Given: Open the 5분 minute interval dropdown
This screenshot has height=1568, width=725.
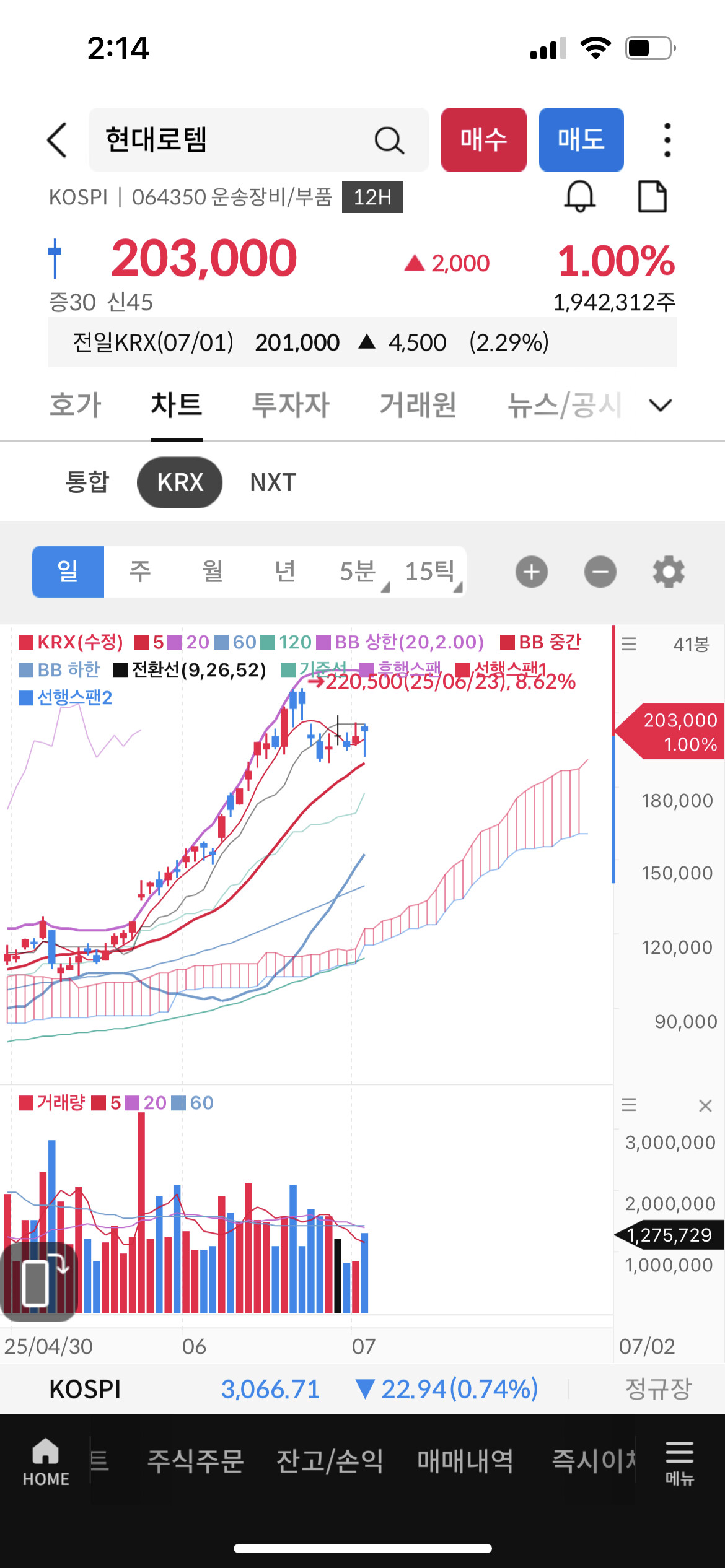Looking at the screenshot, I should pyautogui.click(x=359, y=572).
